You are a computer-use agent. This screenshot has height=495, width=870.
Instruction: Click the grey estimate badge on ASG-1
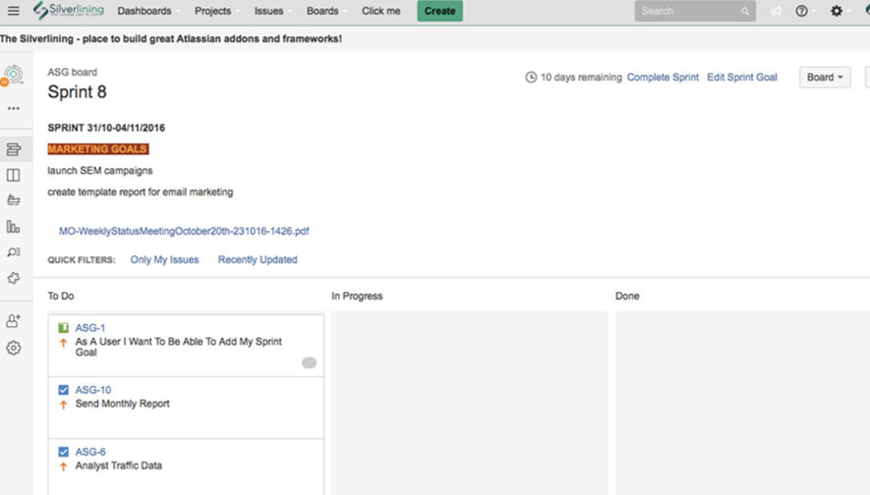click(309, 363)
